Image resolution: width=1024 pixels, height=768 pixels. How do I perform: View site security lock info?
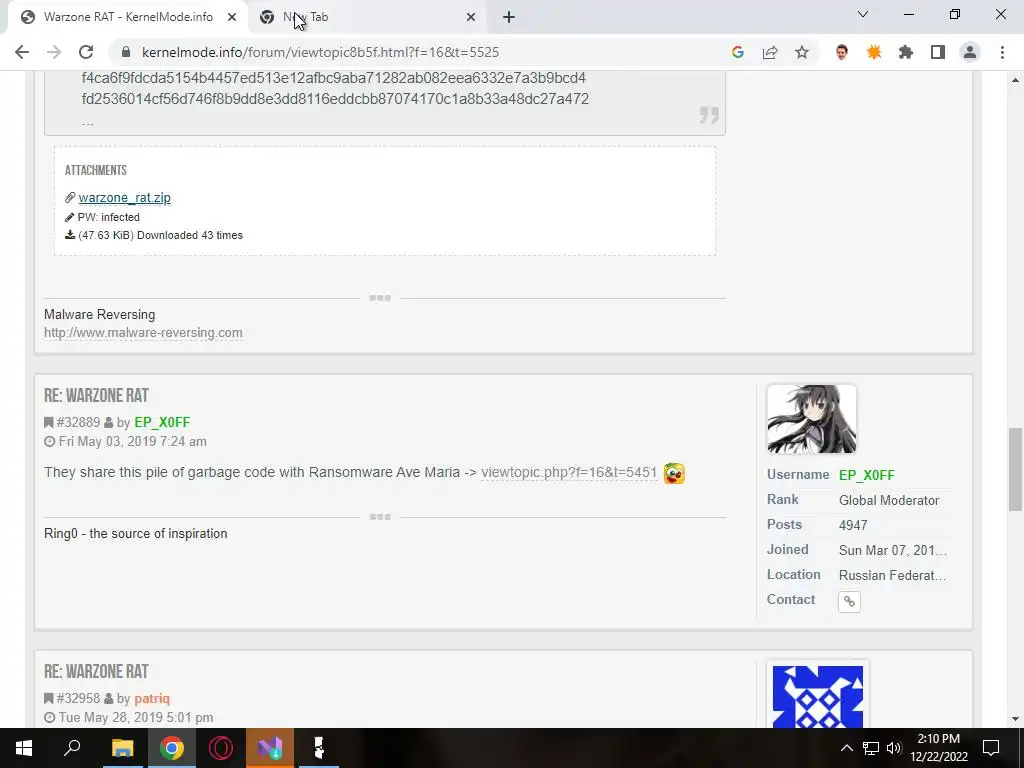[126, 52]
